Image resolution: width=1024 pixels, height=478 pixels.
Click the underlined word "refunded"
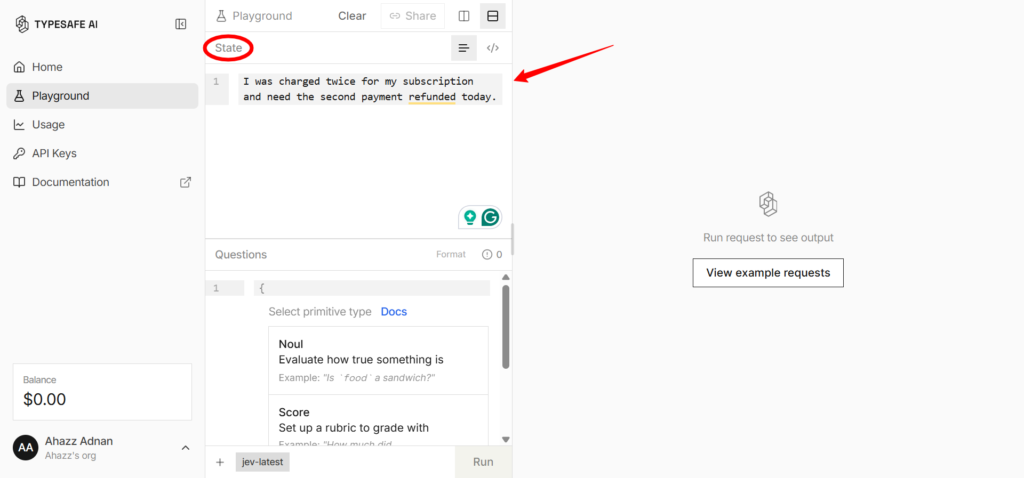(x=432, y=97)
